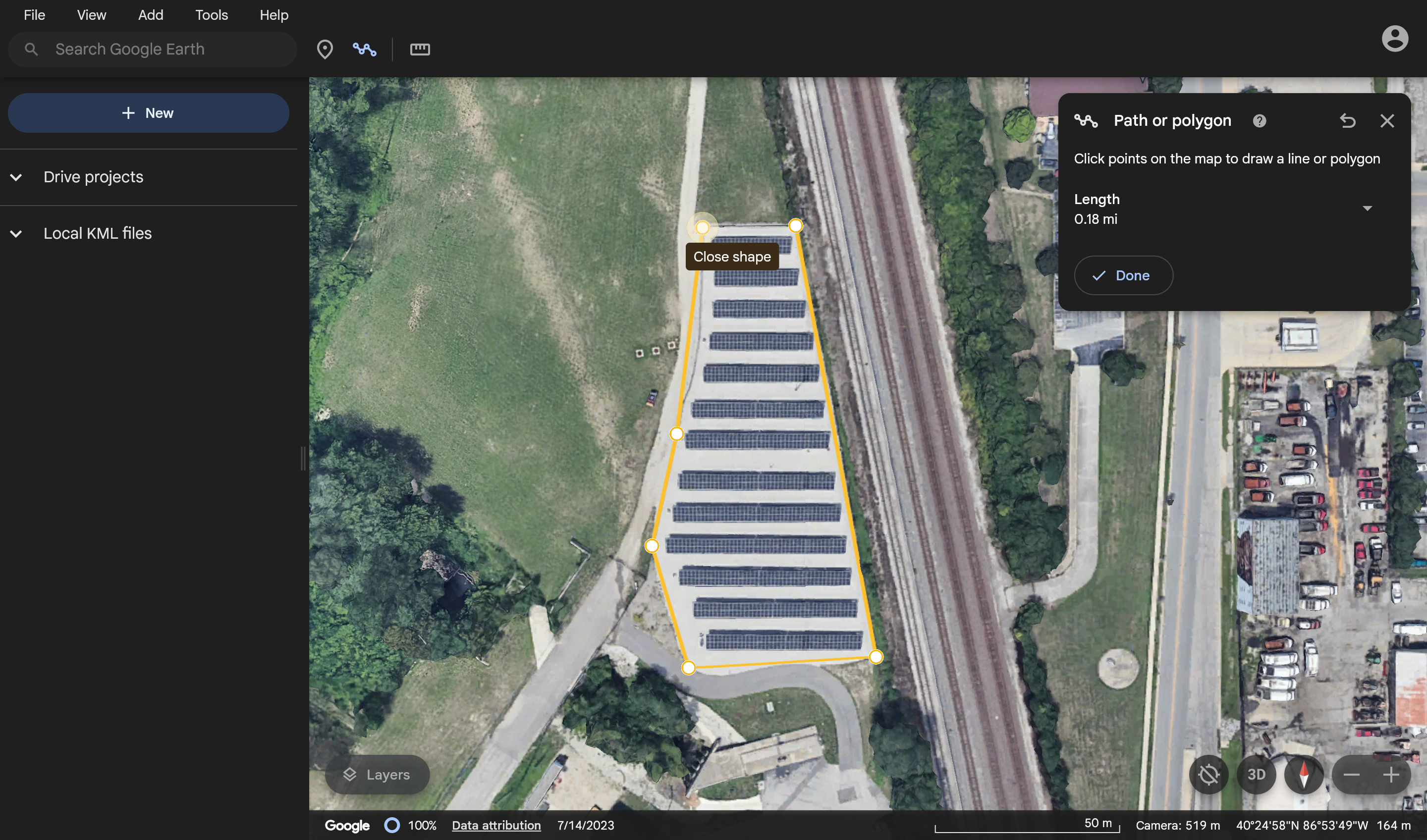Zoom in with the plus icon
Screen dimensions: 1427x840
[x=1391, y=774]
